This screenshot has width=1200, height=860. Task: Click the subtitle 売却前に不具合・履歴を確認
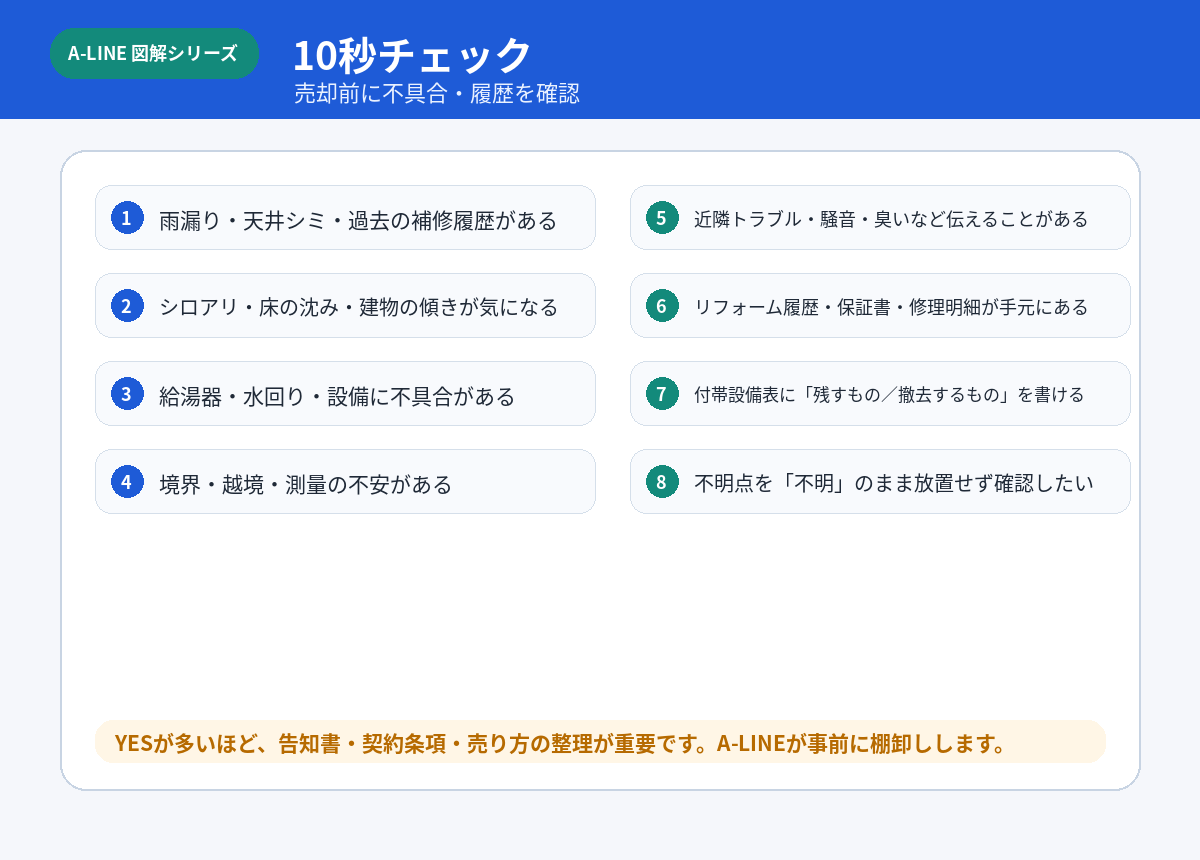pos(437,94)
